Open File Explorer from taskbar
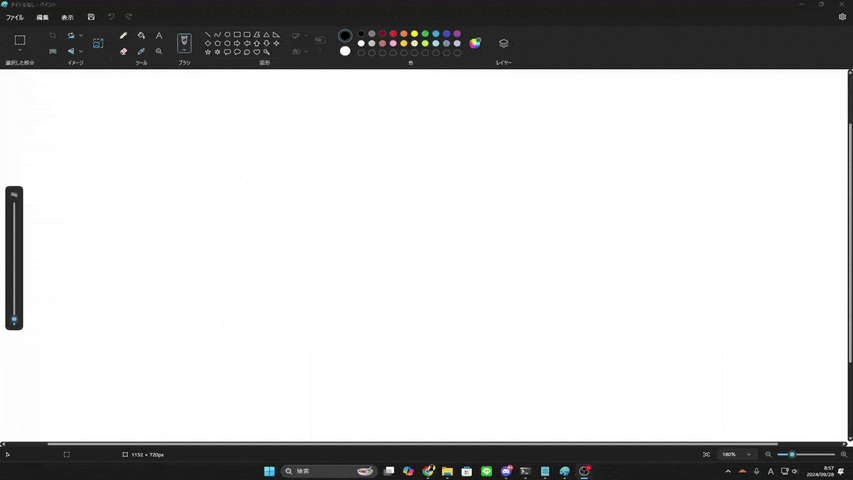853x480 pixels. click(447, 471)
